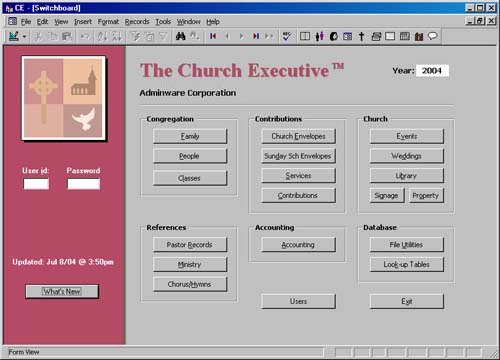Viewport: 500px width, 360px height.
Task: Open the Services button
Action: point(298,175)
